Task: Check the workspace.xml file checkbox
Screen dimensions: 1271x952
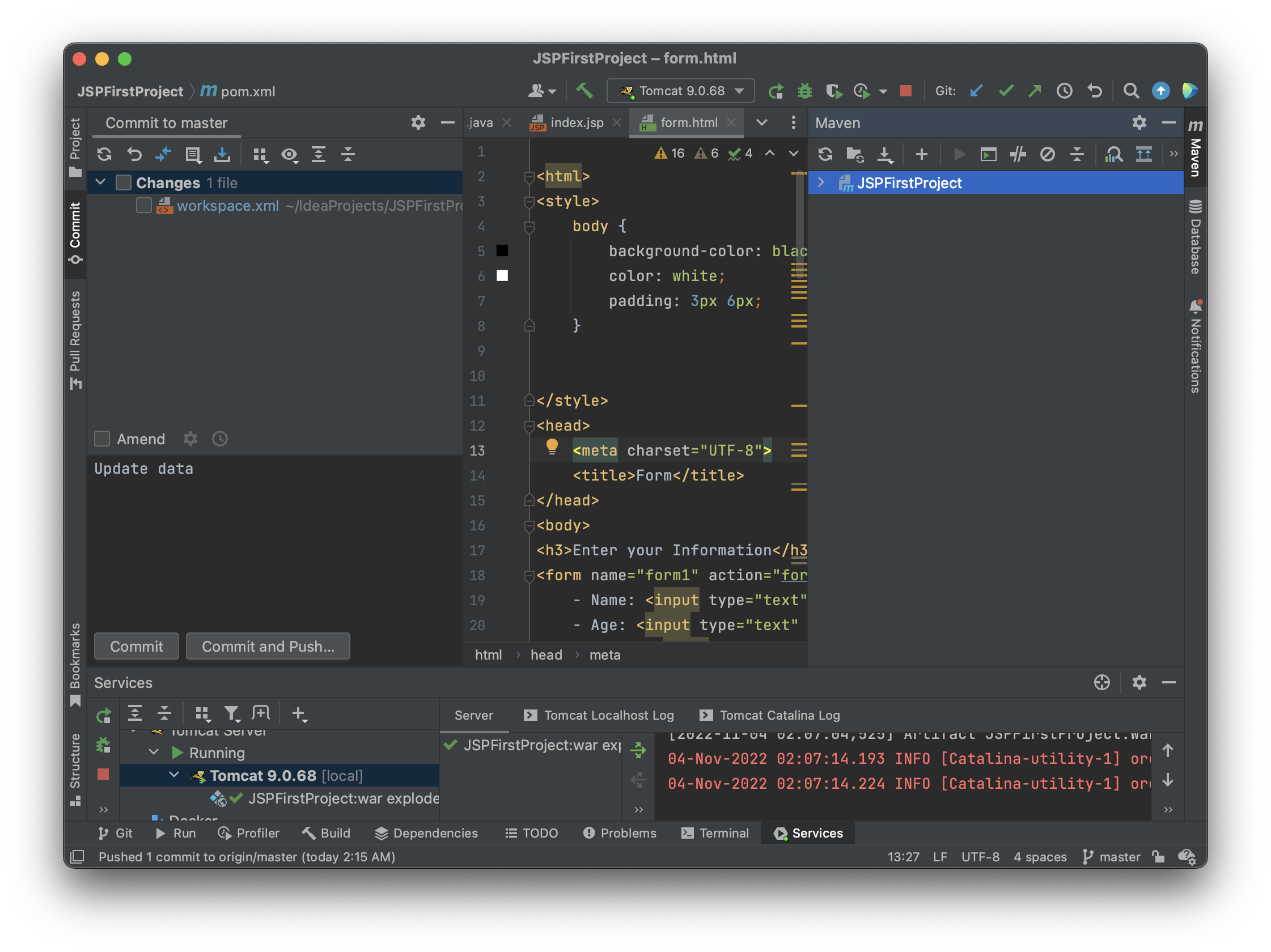Action: click(143, 205)
